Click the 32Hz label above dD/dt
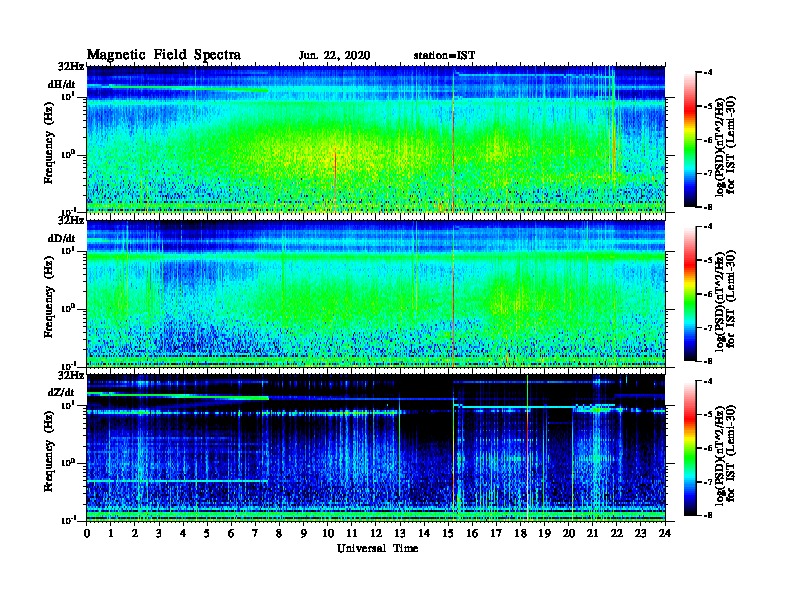Viewport: 792px width, 612px height. pos(71,221)
